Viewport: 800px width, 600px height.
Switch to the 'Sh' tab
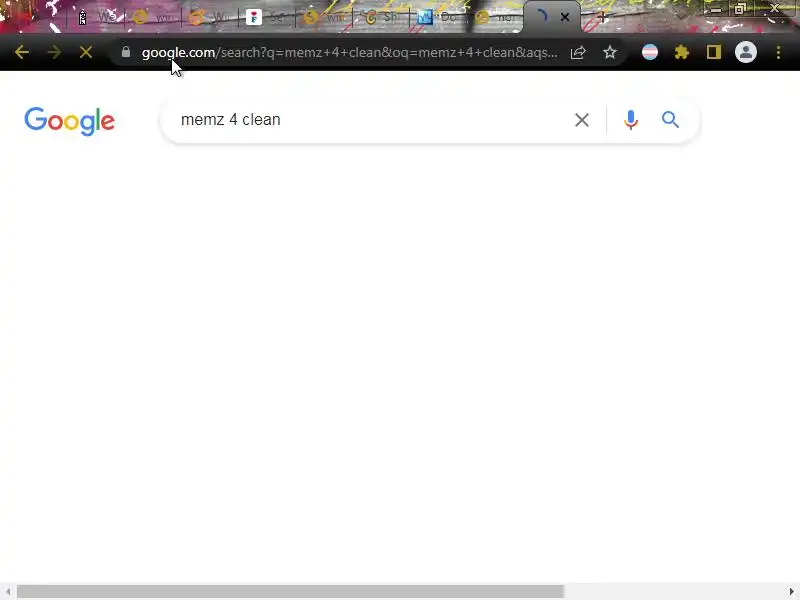[382, 17]
